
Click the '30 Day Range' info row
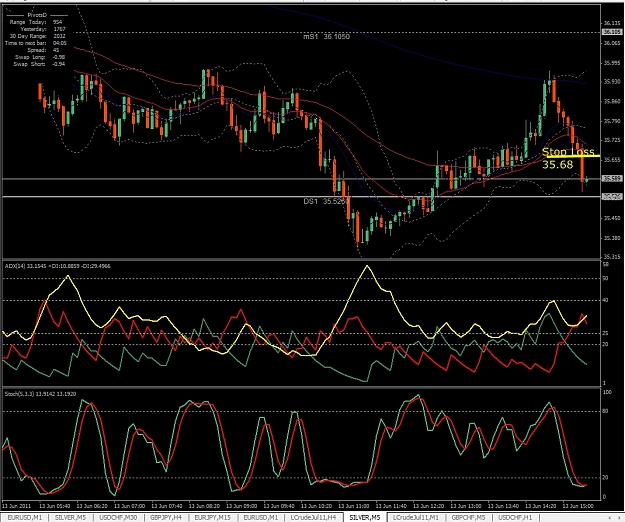click(x=36, y=36)
